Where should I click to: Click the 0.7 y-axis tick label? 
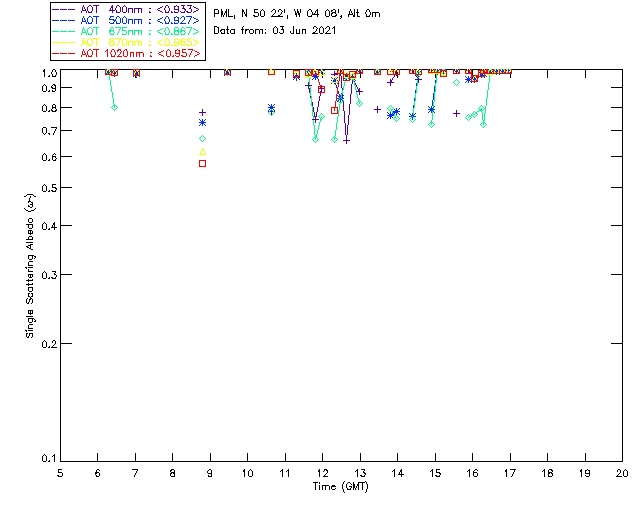pyautogui.click(x=49, y=131)
